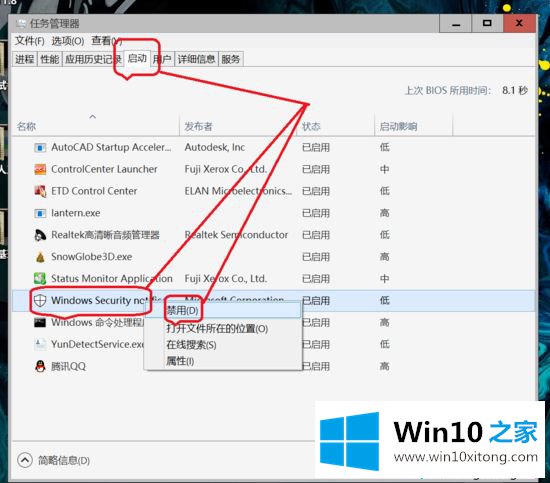Minimize the Task Manager window
Image resolution: width=550 pixels, height=483 pixels.
click(x=456, y=24)
